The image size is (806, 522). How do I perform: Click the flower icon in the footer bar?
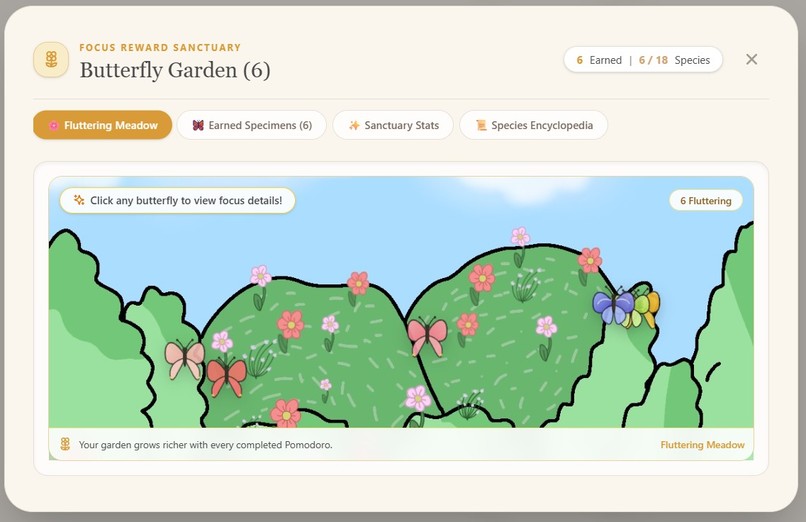point(65,444)
